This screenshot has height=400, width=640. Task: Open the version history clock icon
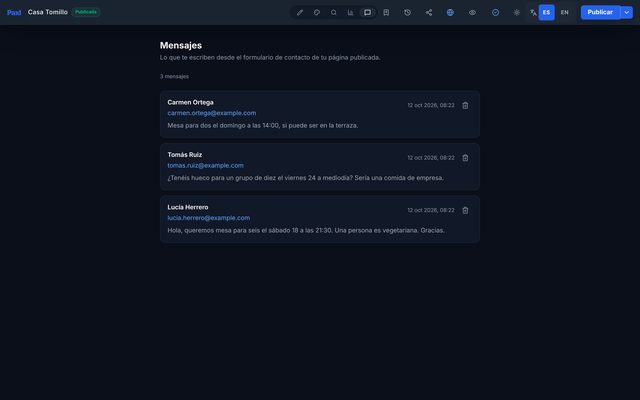click(x=407, y=12)
